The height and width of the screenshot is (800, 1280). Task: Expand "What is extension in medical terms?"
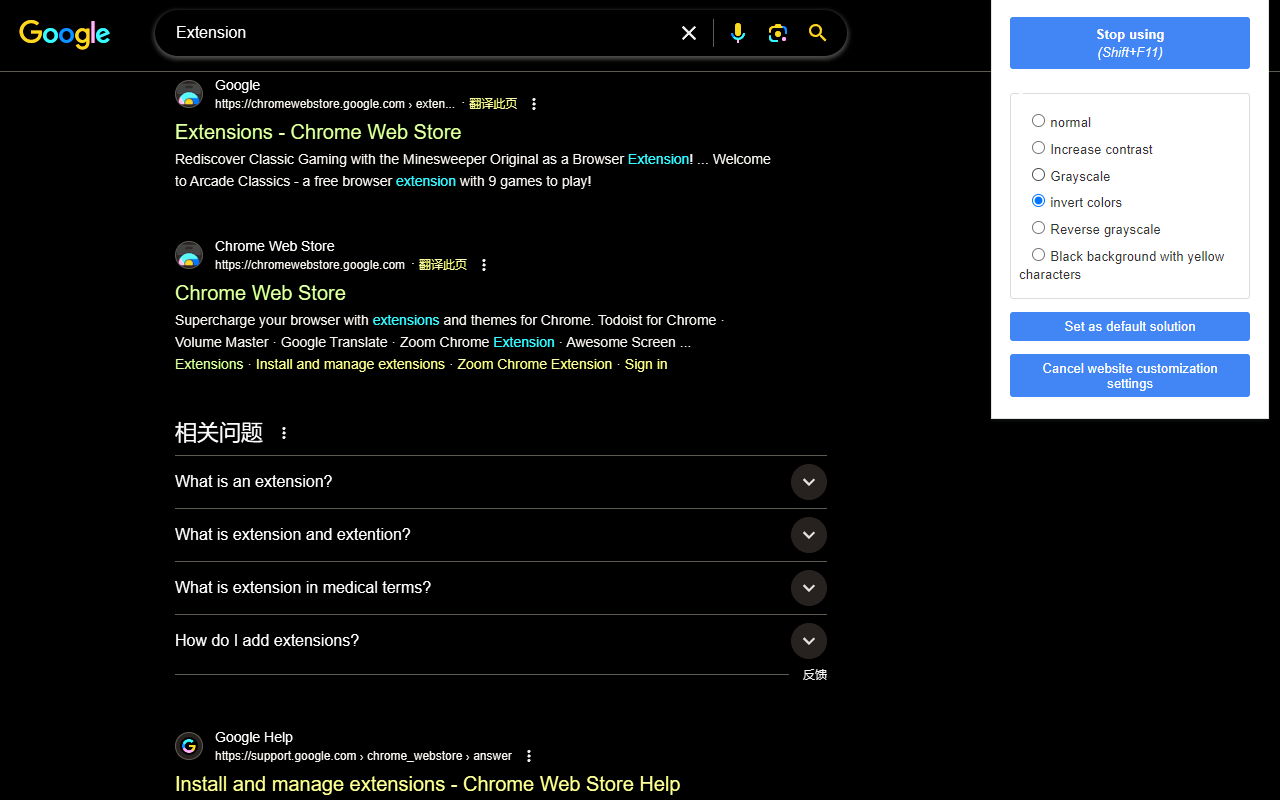808,588
